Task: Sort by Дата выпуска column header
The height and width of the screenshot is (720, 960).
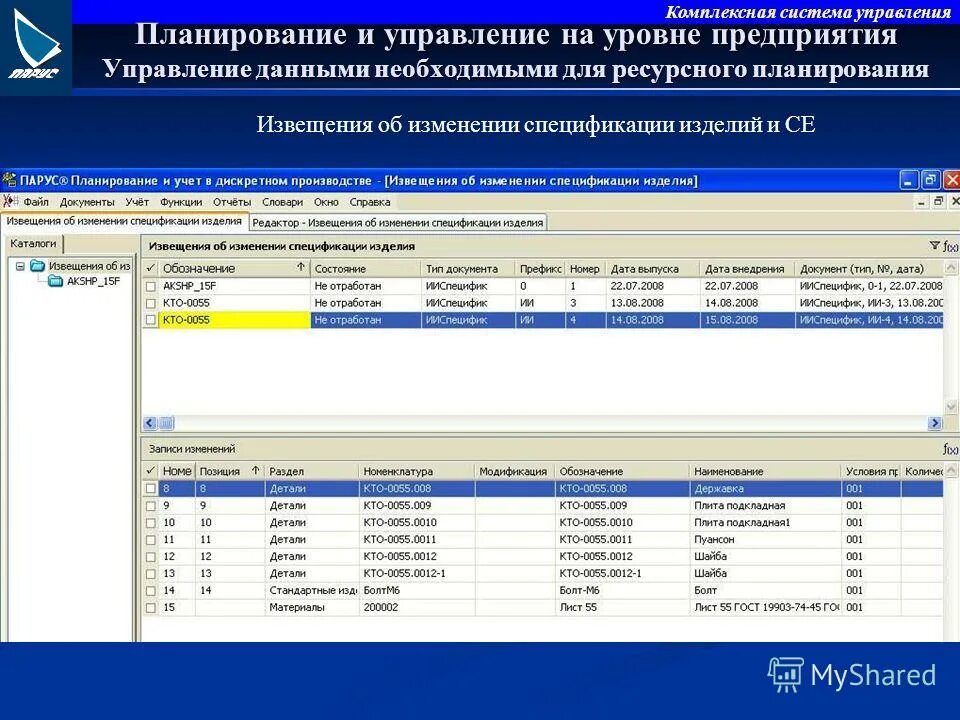Action: (652, 268)
